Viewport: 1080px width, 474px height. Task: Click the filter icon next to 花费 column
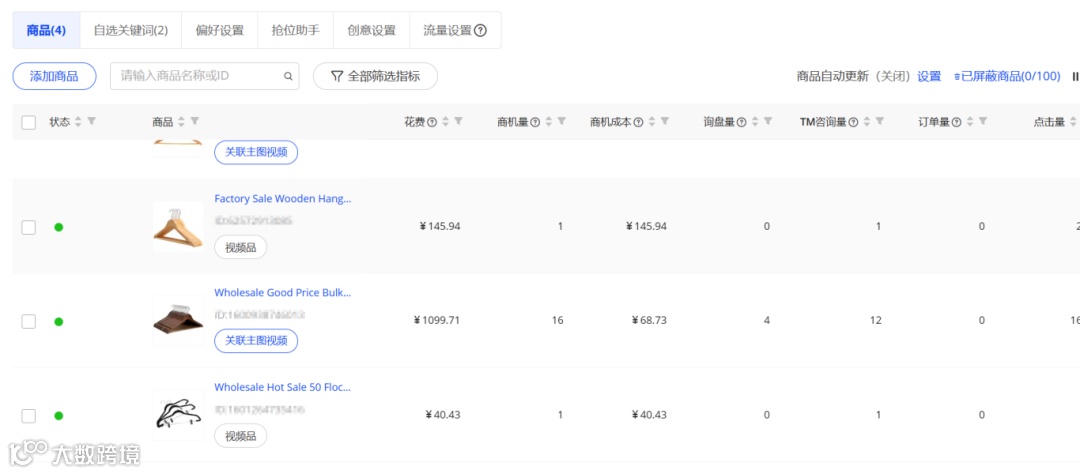(x=458, y=122)
